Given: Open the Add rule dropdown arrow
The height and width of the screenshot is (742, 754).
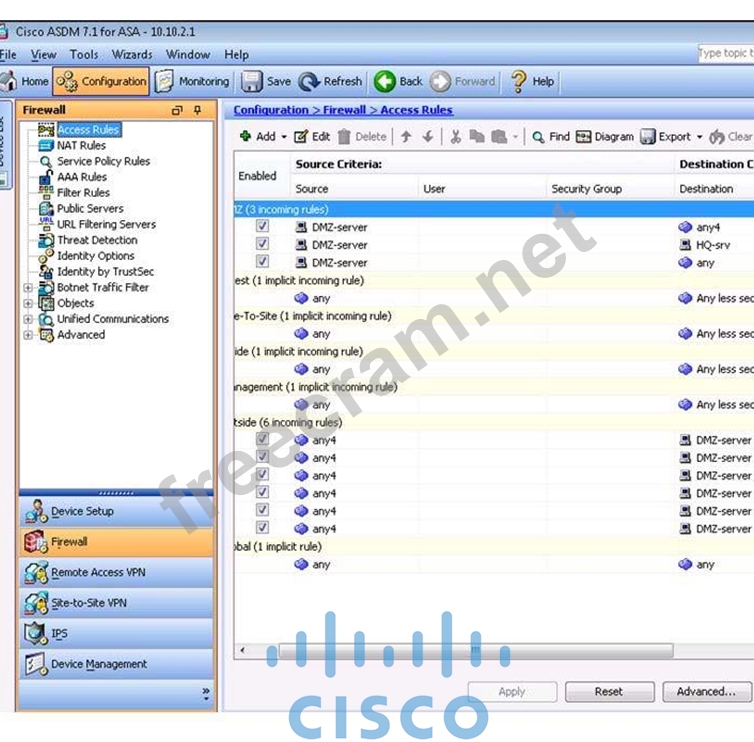Looking at the screenshot, I should click(284, 137).
